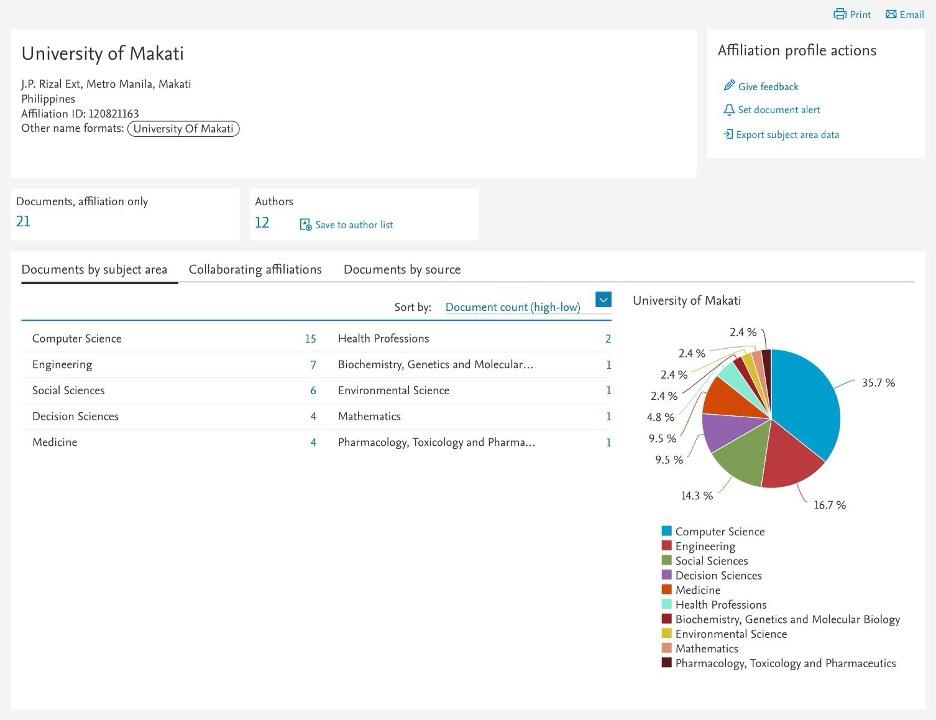Click the Save to author list icon
936x720 pixels.
tap(303, 224)
